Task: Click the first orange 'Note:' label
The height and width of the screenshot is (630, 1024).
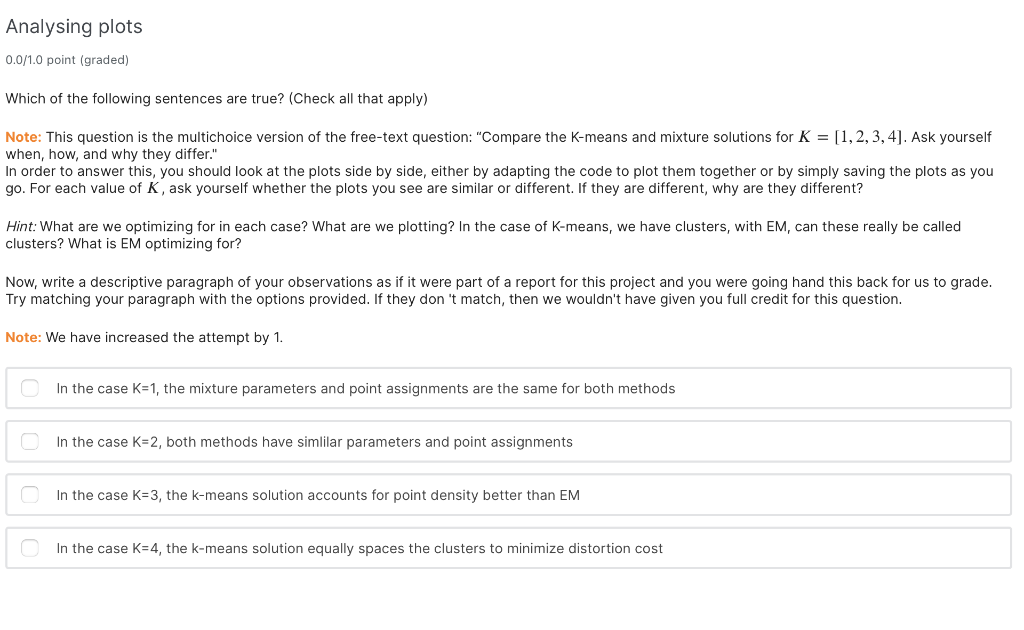Action: coord(24,137)
